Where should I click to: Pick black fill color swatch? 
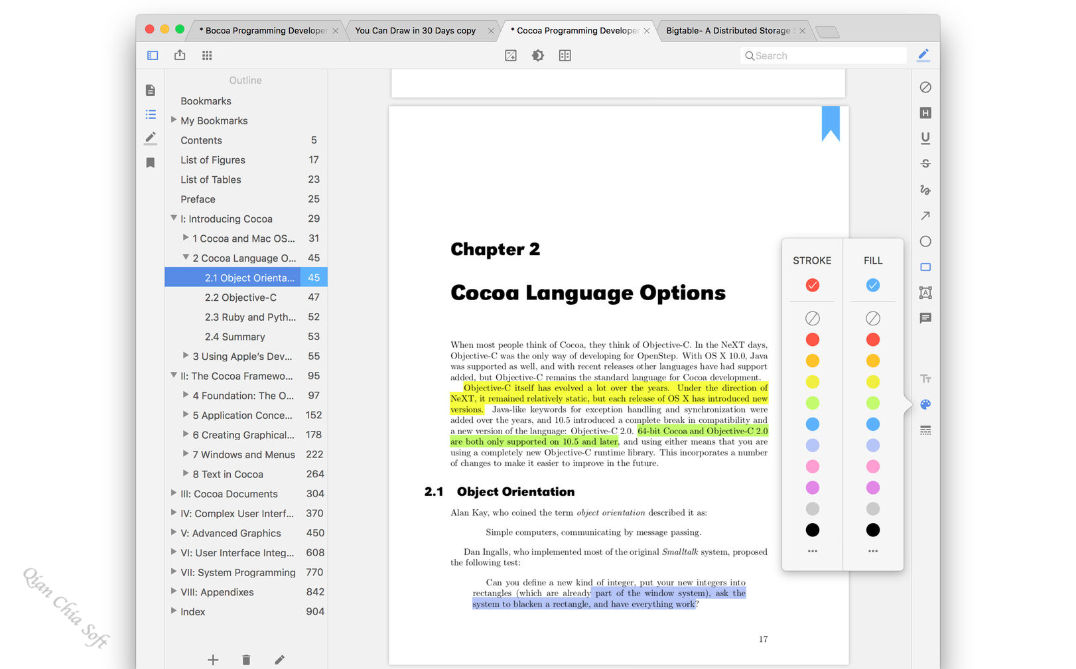pyautogui.click(x=873, y=530)
